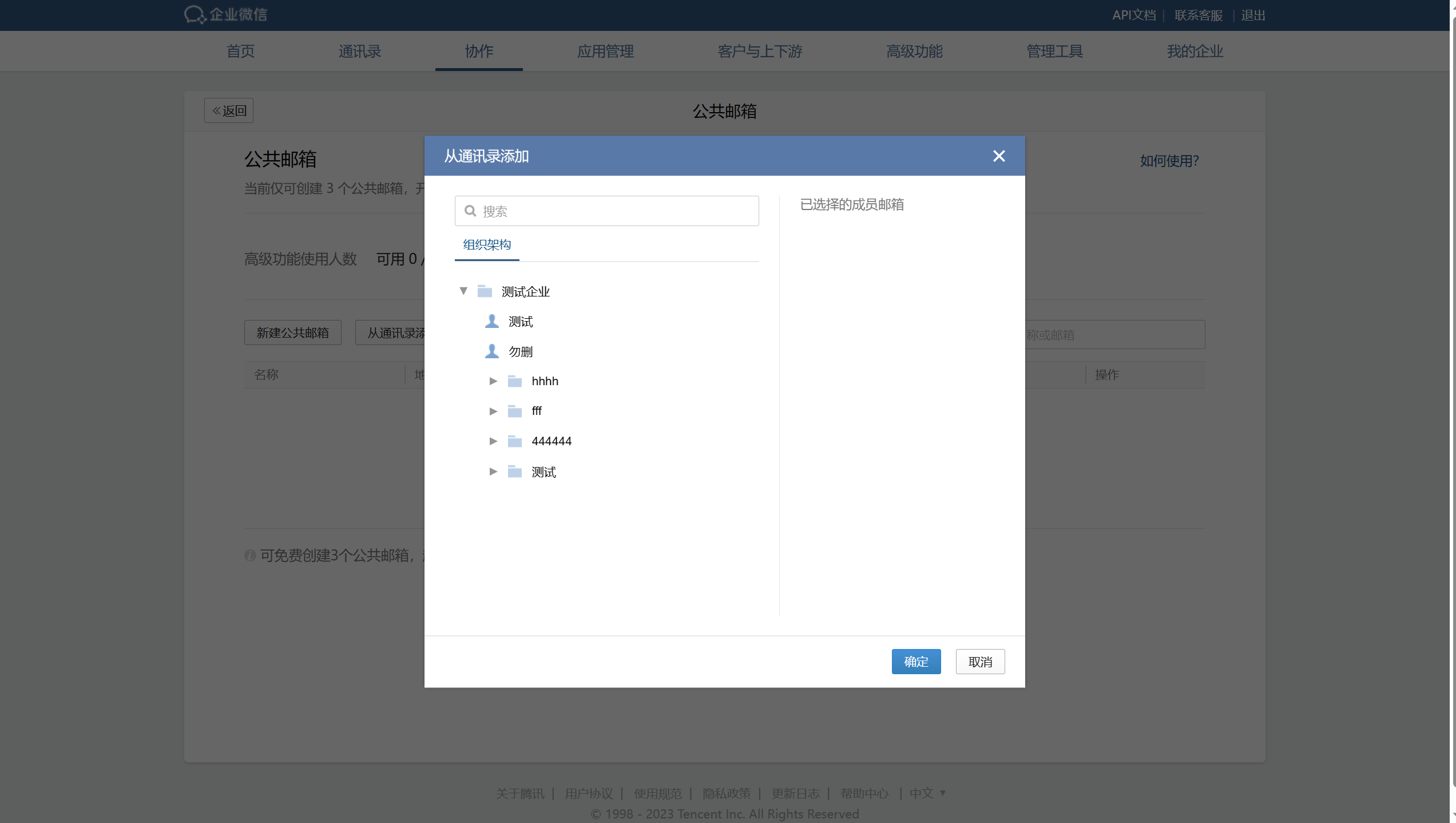Click the 取消 button
The width and height of the screenshot is (1456, 823).
pos(979,661)
